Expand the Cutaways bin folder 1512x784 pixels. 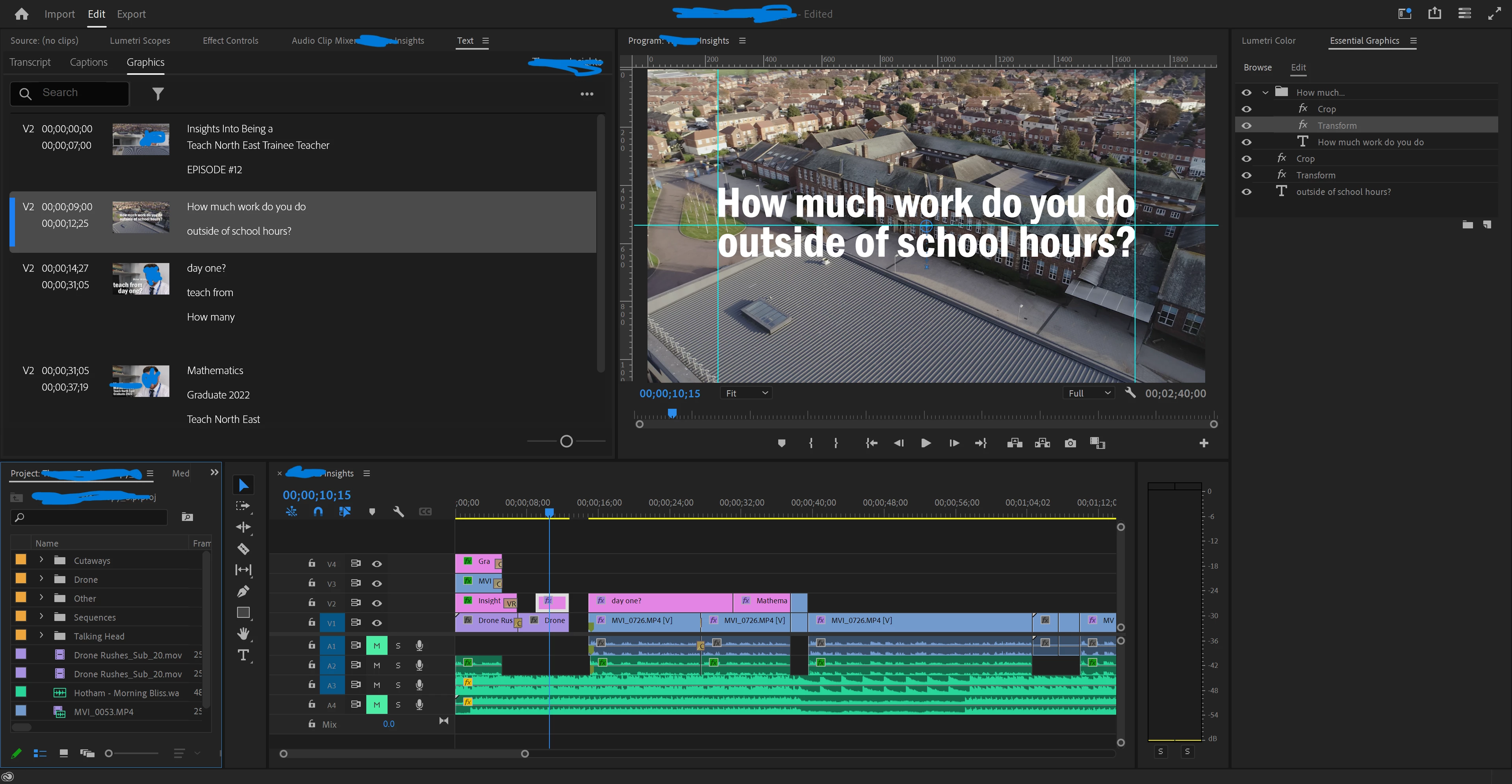tap(41, 560)
